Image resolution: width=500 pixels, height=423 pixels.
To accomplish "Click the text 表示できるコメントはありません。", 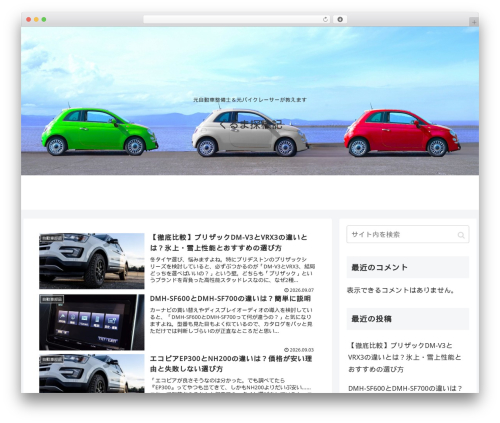I will pos(401,290).
